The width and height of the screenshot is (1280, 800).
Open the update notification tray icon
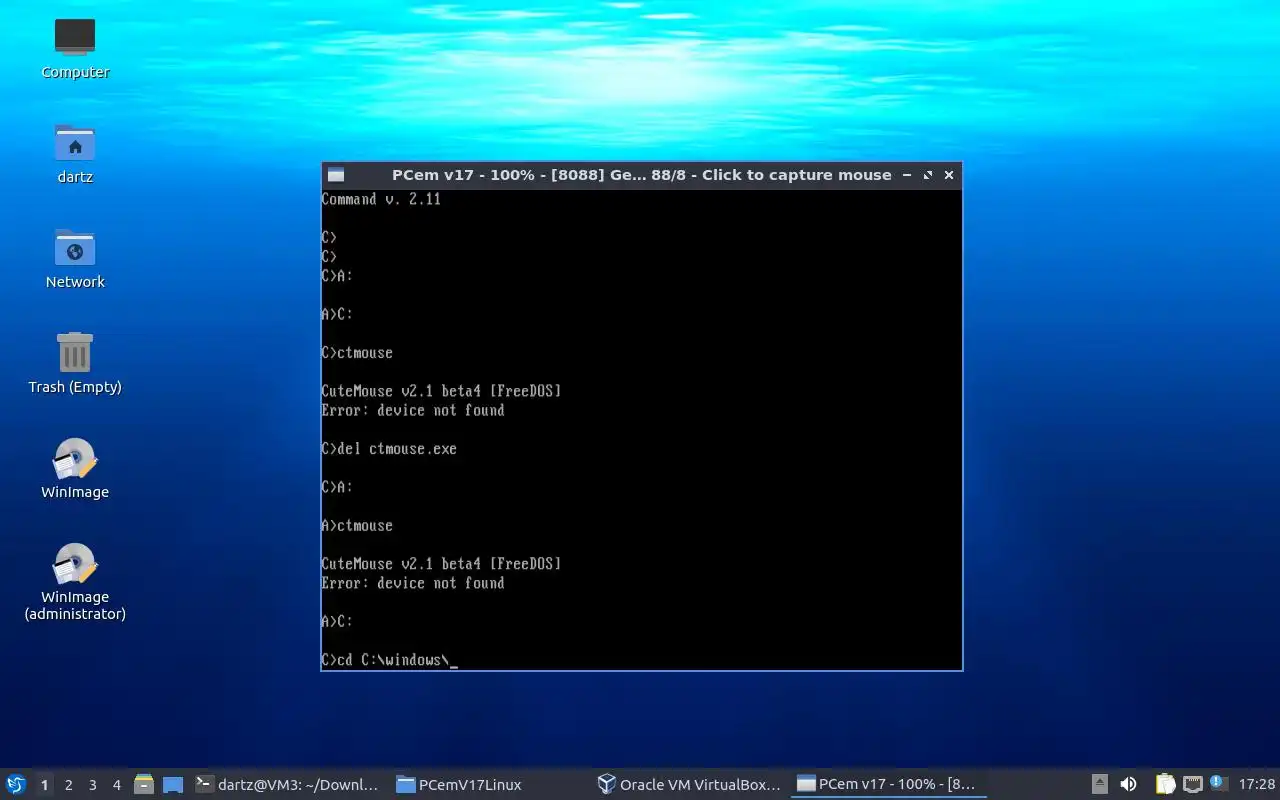[1218, 783]
